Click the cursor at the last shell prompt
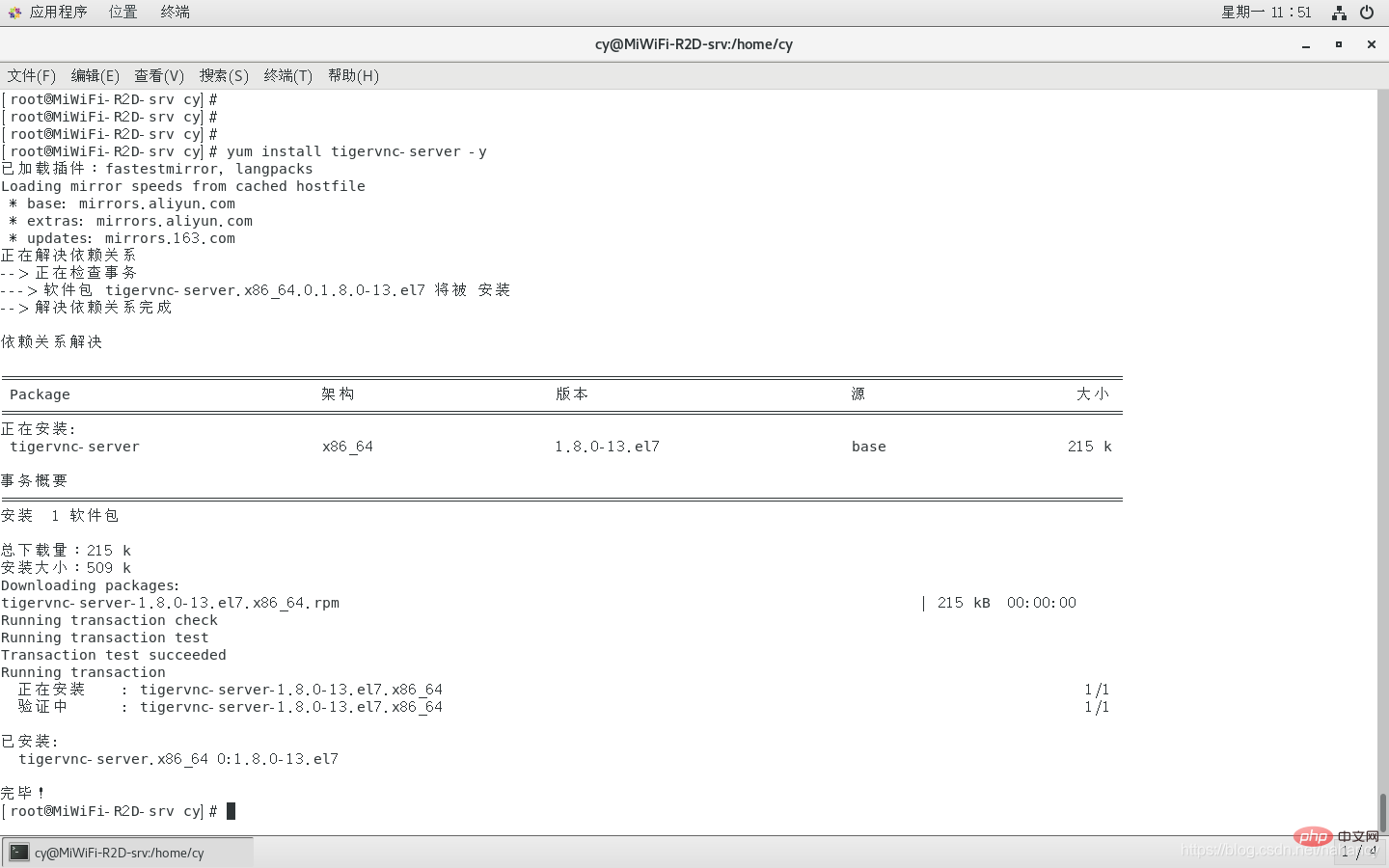This screenshot has width=1389, height=868. (231, 811)
